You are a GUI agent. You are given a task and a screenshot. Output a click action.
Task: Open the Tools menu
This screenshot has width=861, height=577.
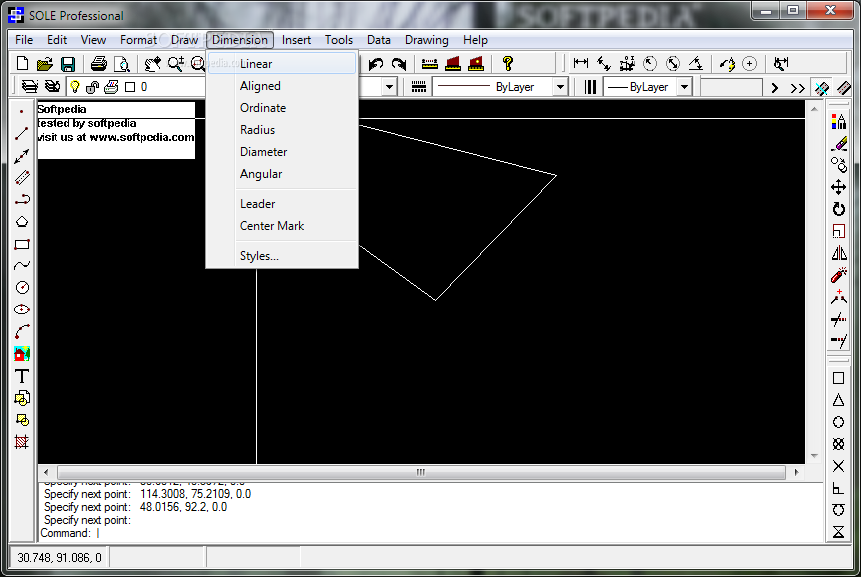(x=339, y=40)
